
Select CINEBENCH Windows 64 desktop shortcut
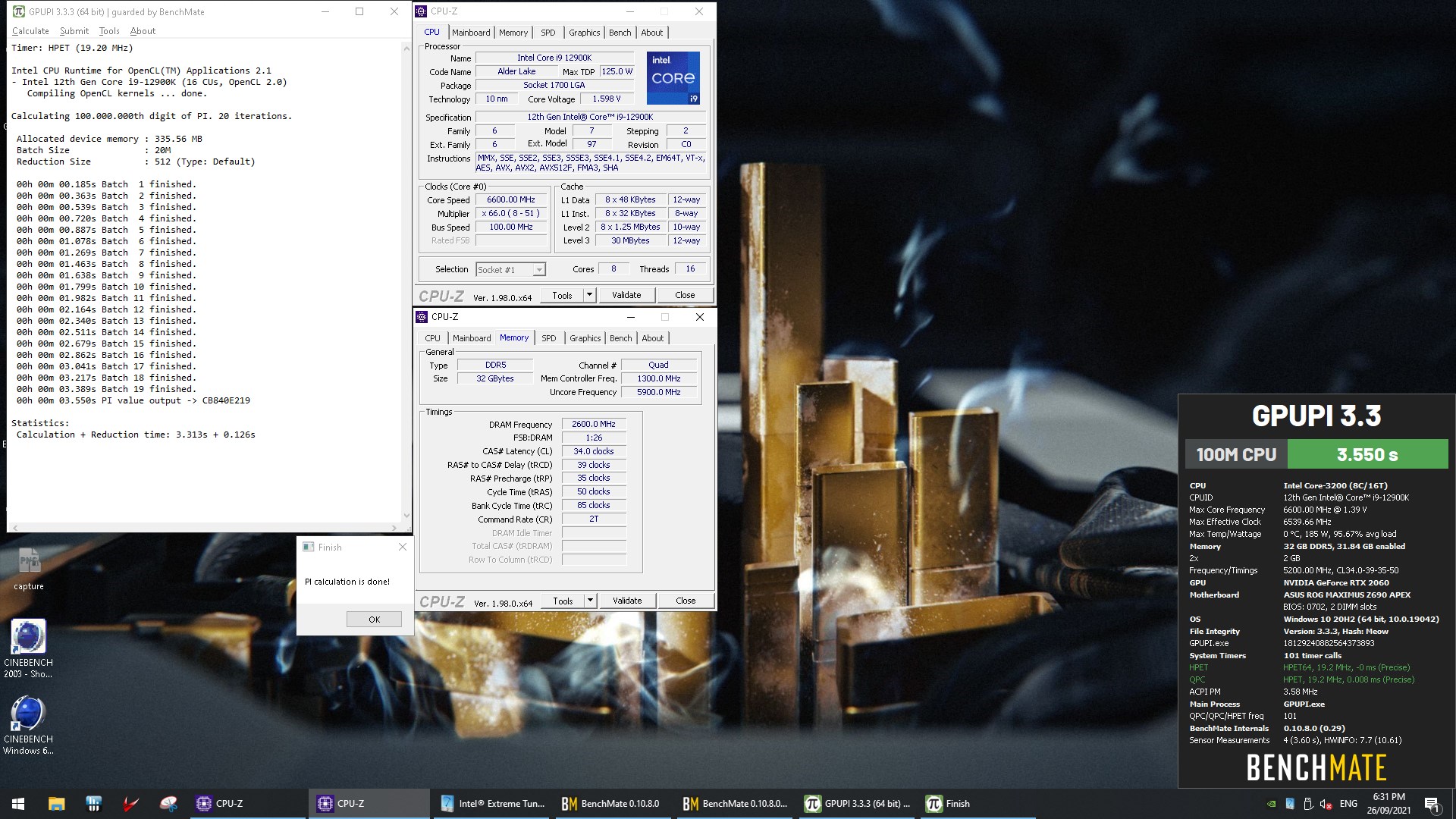point(28,725)
